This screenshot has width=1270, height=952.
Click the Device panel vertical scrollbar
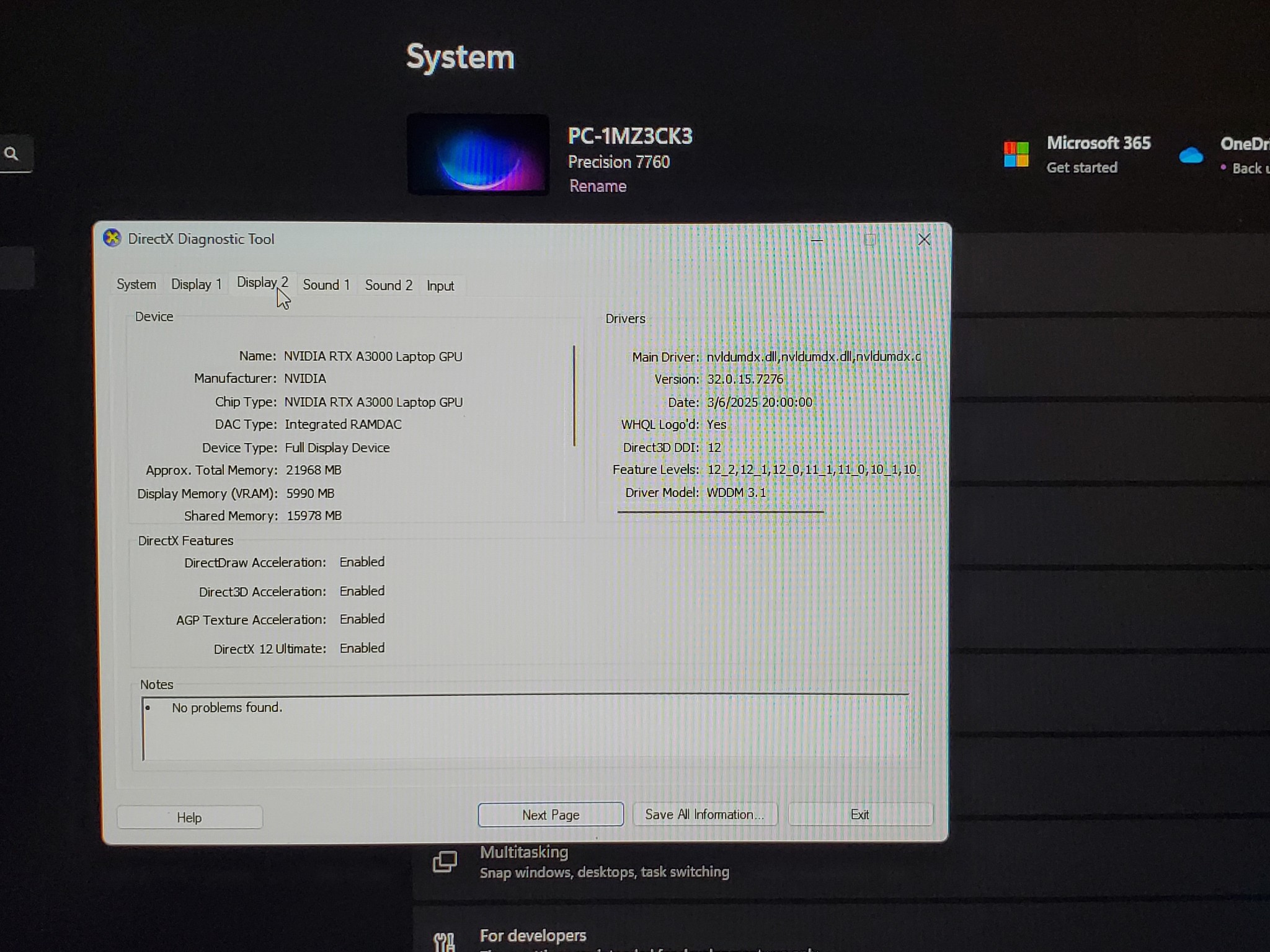pyautogui.click(x=574, y=395)
